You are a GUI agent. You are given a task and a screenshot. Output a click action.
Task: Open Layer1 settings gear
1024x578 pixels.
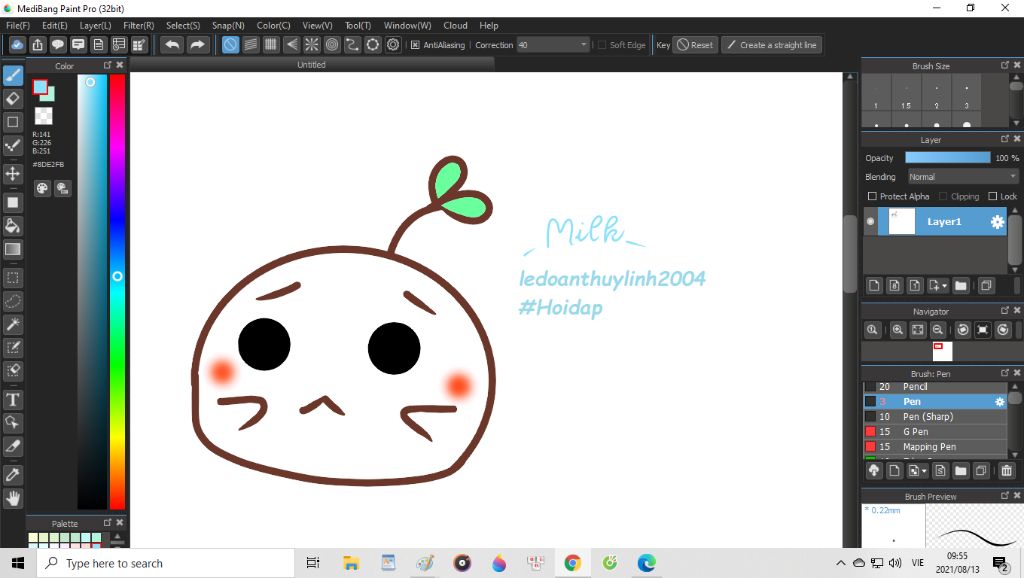click(997, 222)
